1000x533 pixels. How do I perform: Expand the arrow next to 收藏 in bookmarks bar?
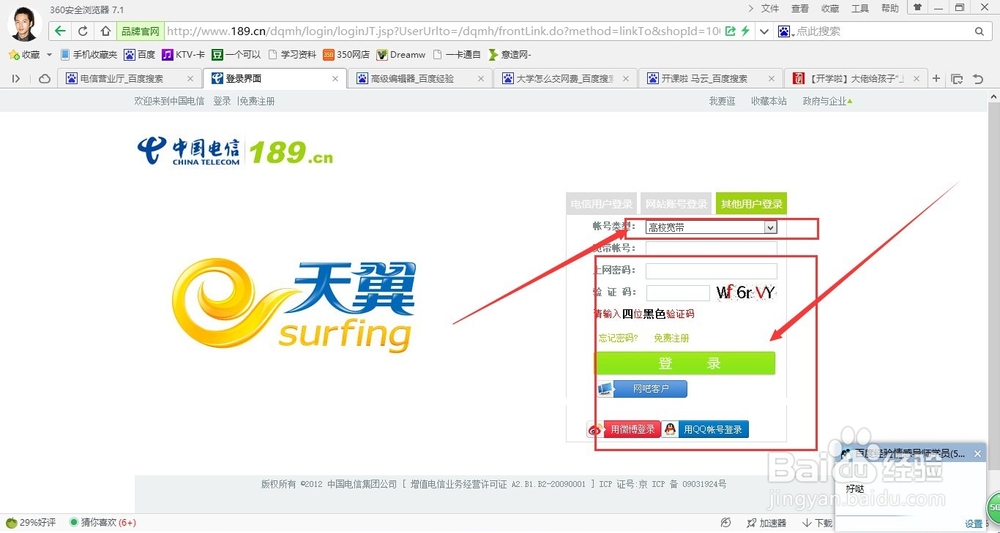tap(49, 55)
